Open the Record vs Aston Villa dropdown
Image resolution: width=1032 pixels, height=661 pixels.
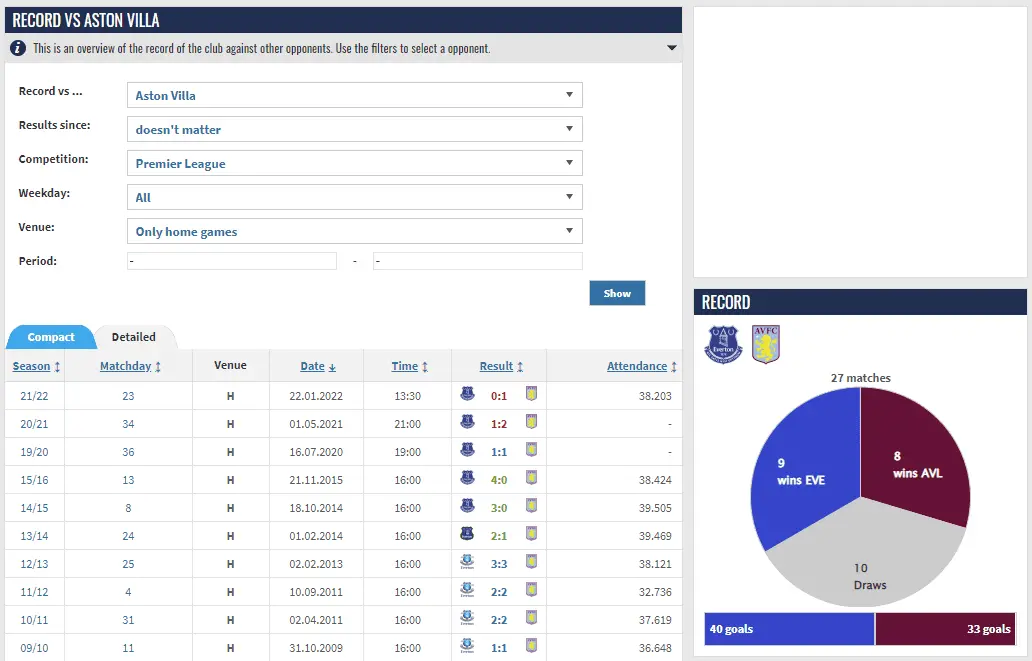click(355, 96)
